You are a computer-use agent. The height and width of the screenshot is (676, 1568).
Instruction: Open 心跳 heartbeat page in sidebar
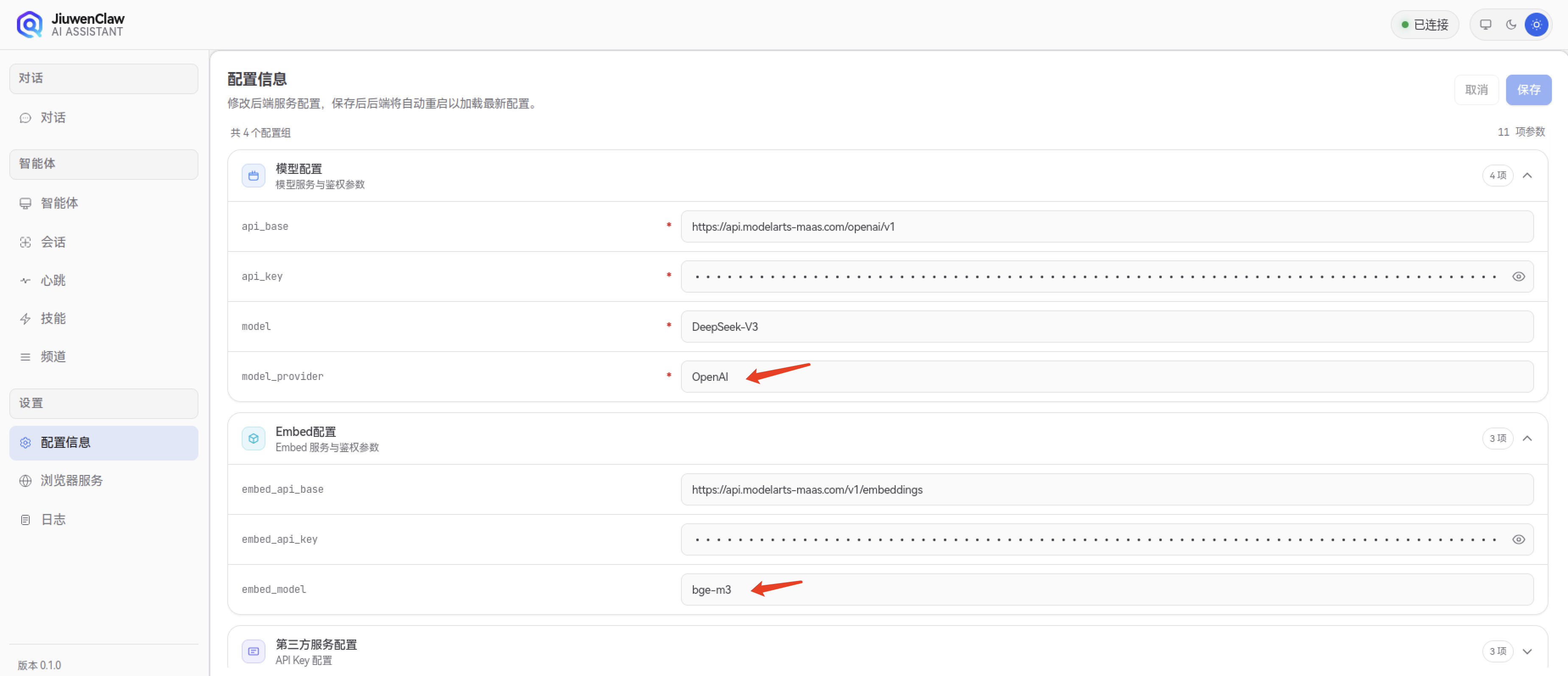tap(52, 280)
